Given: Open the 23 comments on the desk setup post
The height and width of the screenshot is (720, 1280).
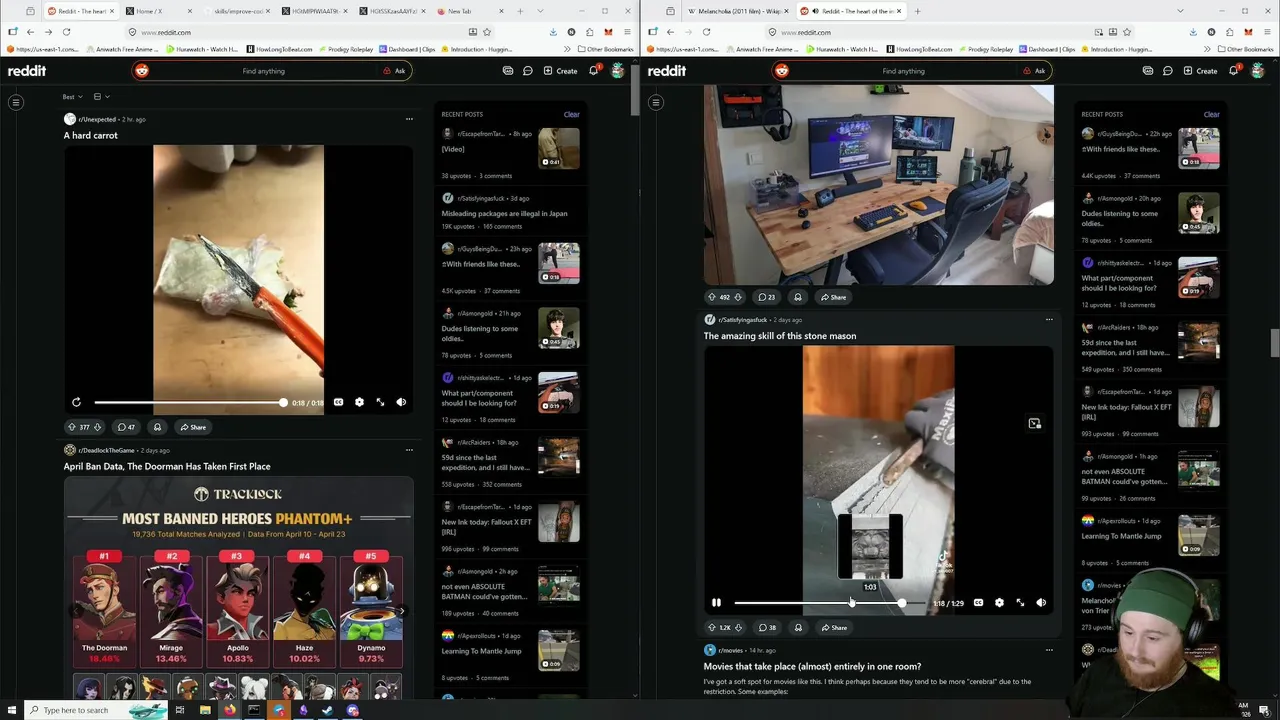Looking at the screenshot, I should pos(766,297).
